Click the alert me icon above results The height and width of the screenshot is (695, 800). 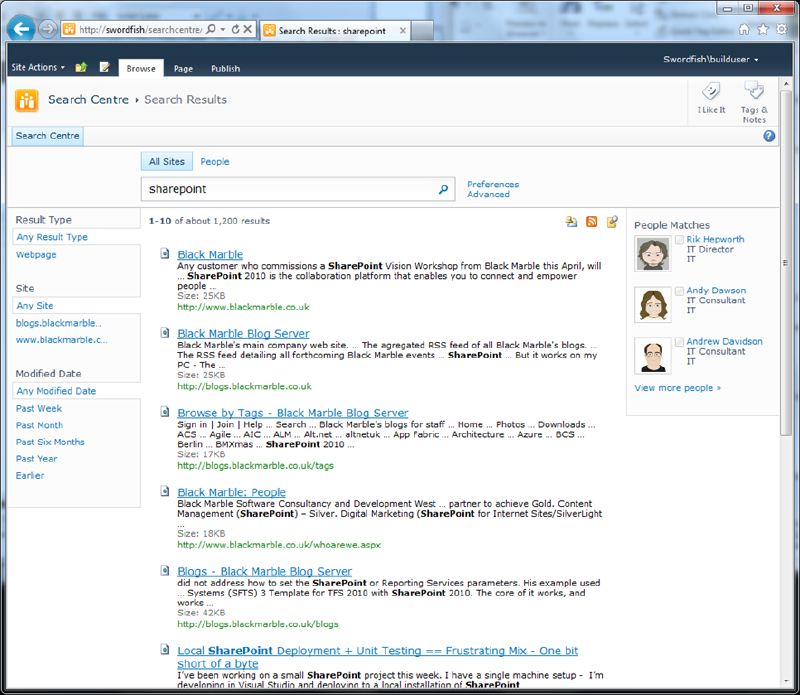pos(571,221)
